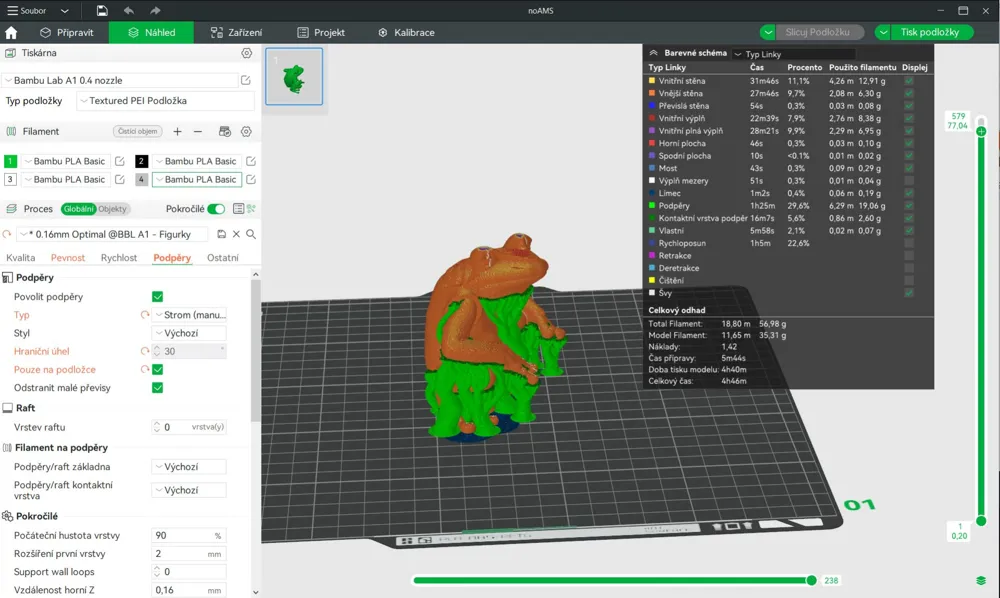1000x598 pixels.
Task: Open filament 4 Bambu PLA Basic dropdown
Action: tap(197, 179)
